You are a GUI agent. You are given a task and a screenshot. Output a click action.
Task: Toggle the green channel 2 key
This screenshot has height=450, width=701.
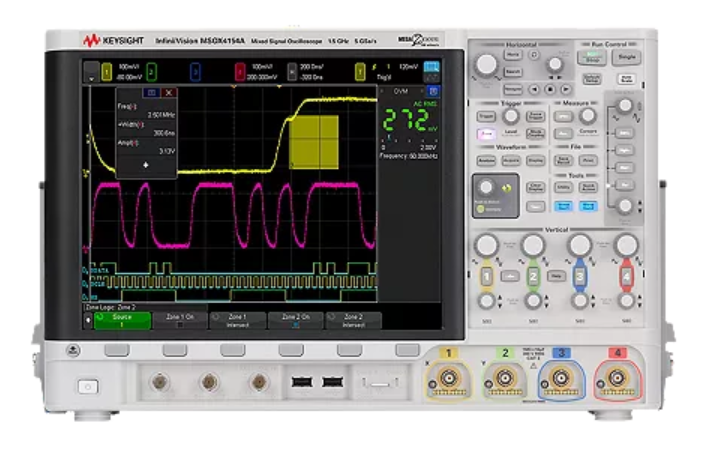click(533, 277)
